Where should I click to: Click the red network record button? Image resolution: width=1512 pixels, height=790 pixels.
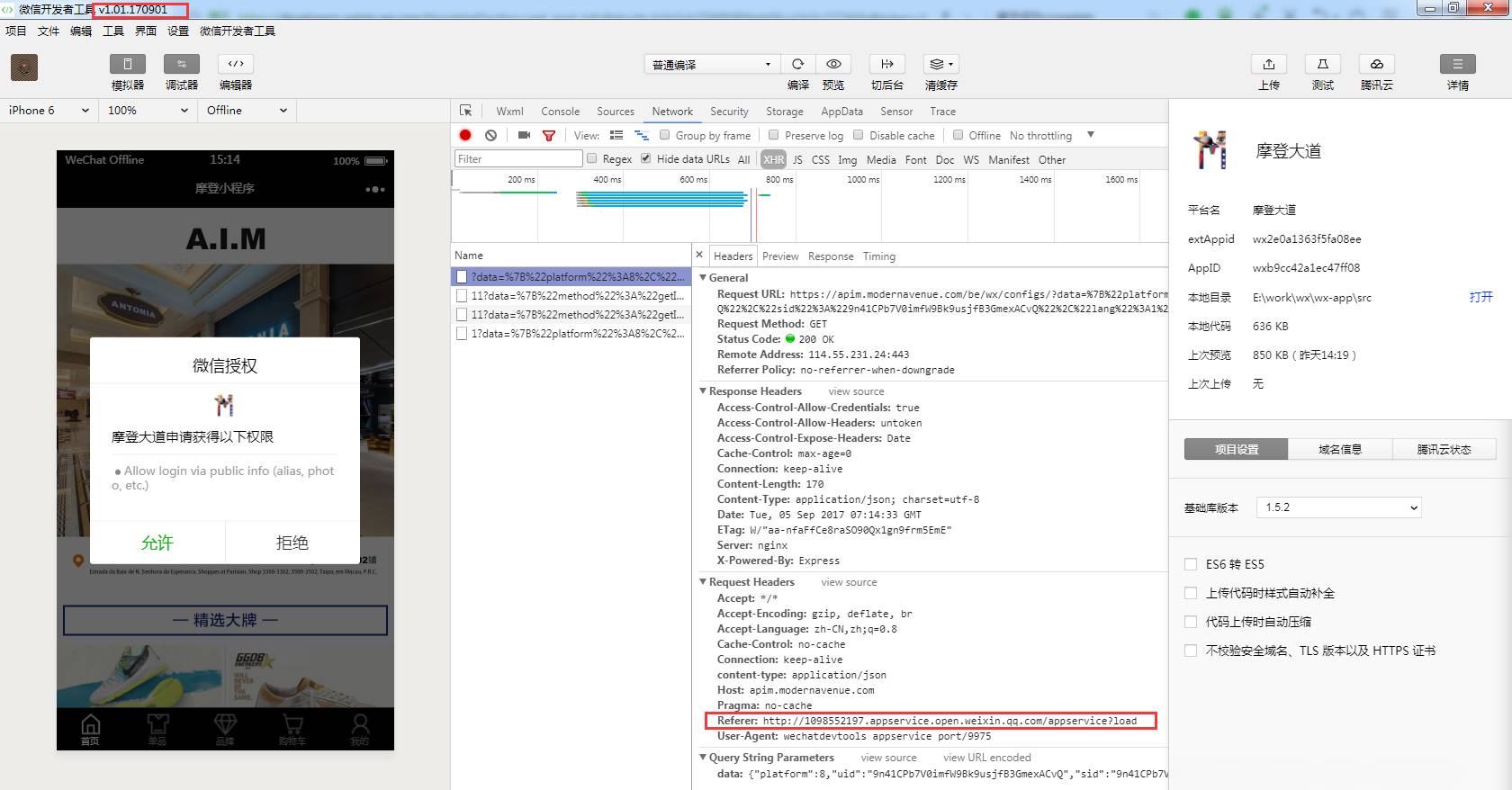(x=465, y=135)
